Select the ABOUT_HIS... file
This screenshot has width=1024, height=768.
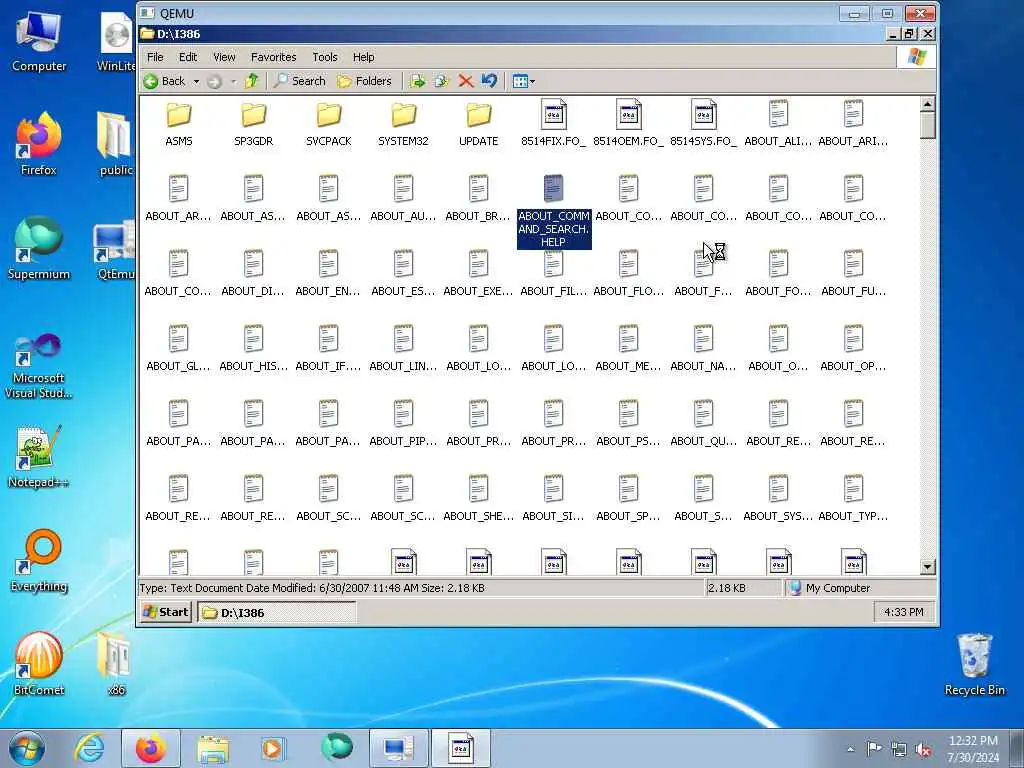[253, 349]
